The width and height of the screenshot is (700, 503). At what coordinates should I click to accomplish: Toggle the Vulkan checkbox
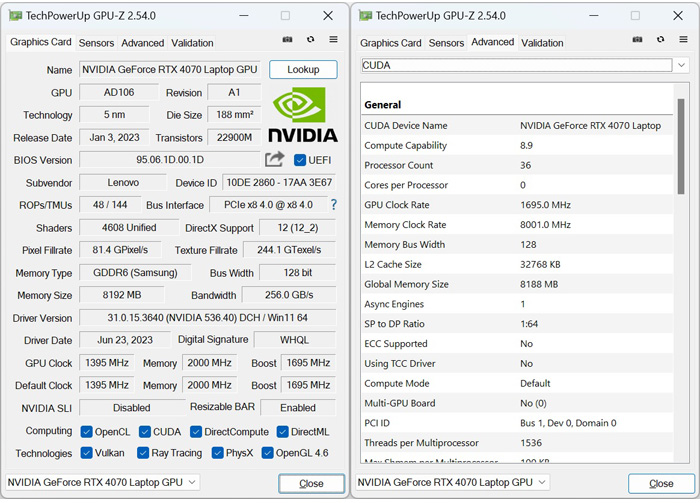click(x=86, y=453)
